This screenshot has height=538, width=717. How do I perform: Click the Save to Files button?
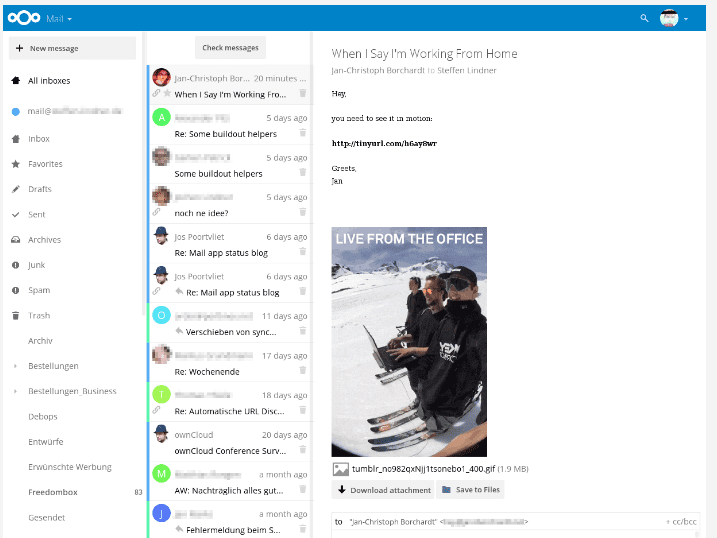click(470, 490)
